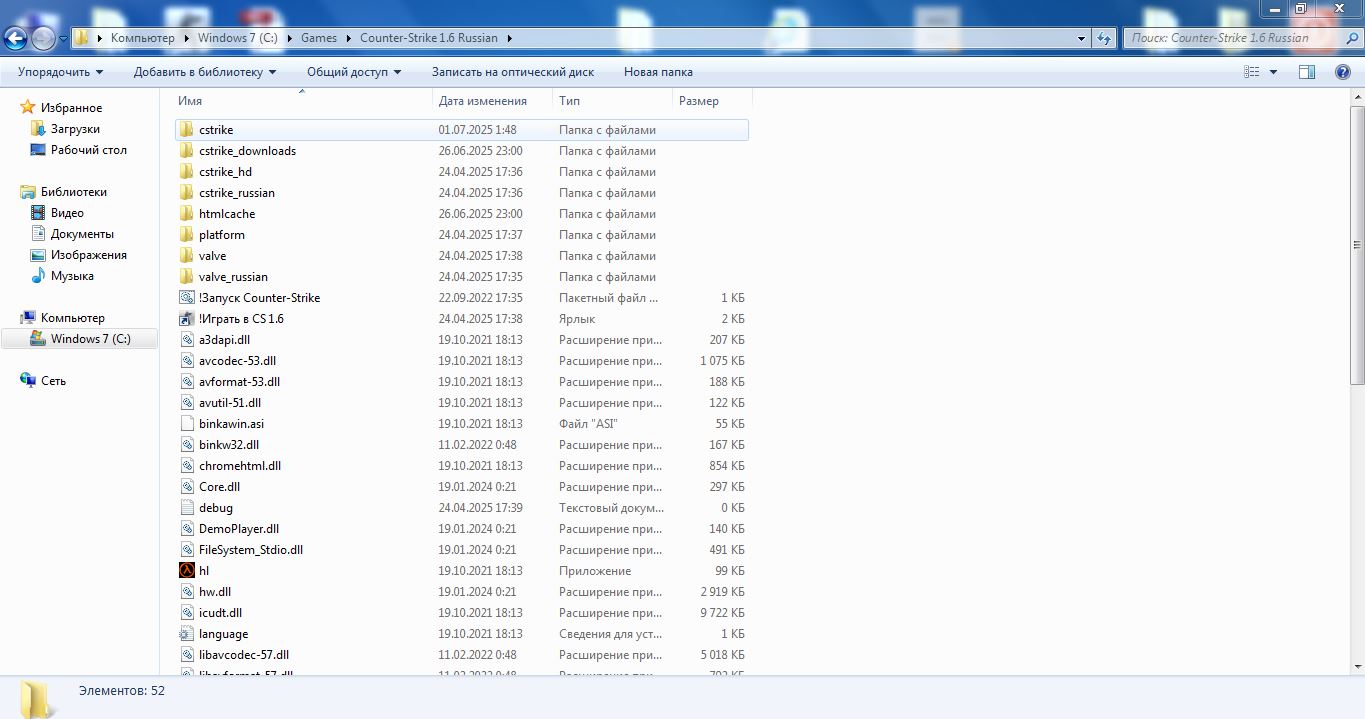
Task: Select the cstrike_russian folder name
Action: [x=237, y=193]
